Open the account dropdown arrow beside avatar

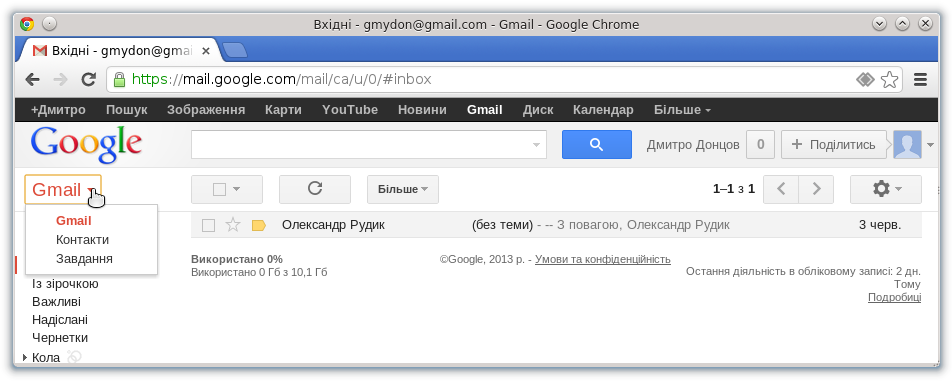tap(930, 144)
